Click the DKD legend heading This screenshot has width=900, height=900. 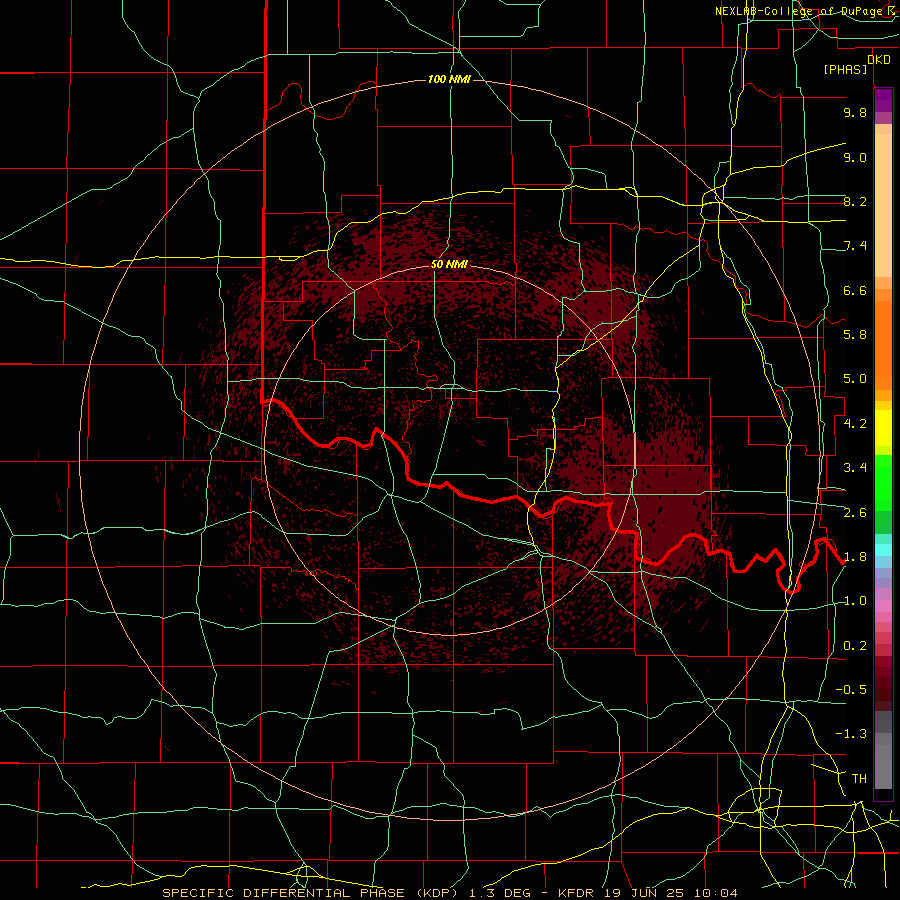(x=879, y=60)
